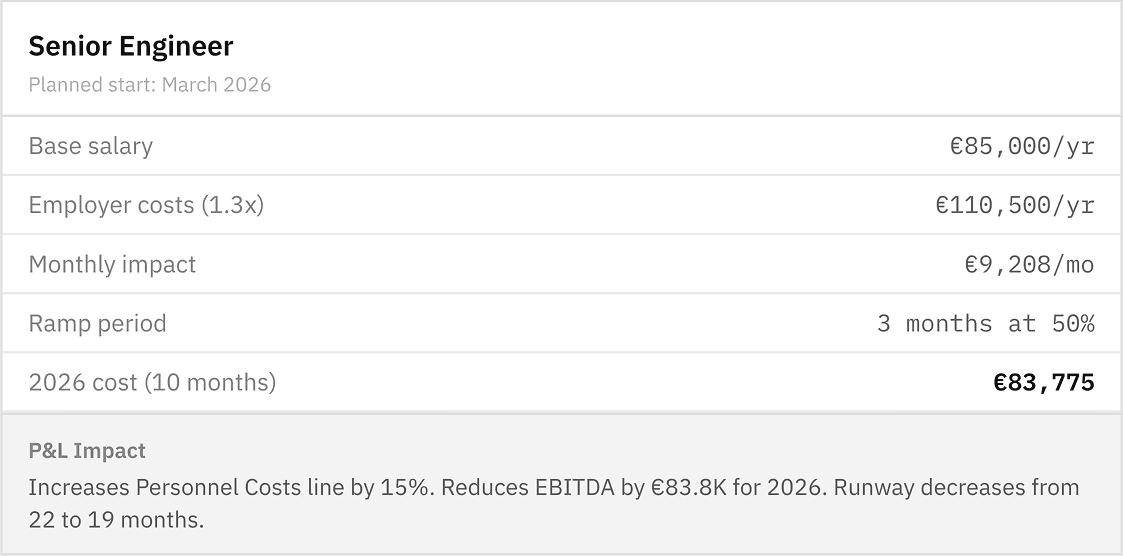Screen dimensions: 1123x556
Task: Select the 2026 cost (10 months) label
Action: click(152, 382)
